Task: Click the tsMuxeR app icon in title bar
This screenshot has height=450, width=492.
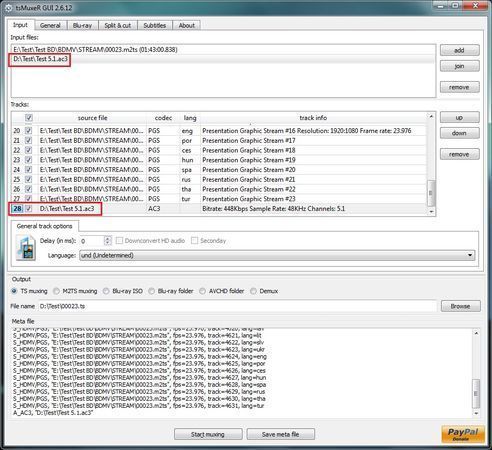Action: click(x=9, y=7)
